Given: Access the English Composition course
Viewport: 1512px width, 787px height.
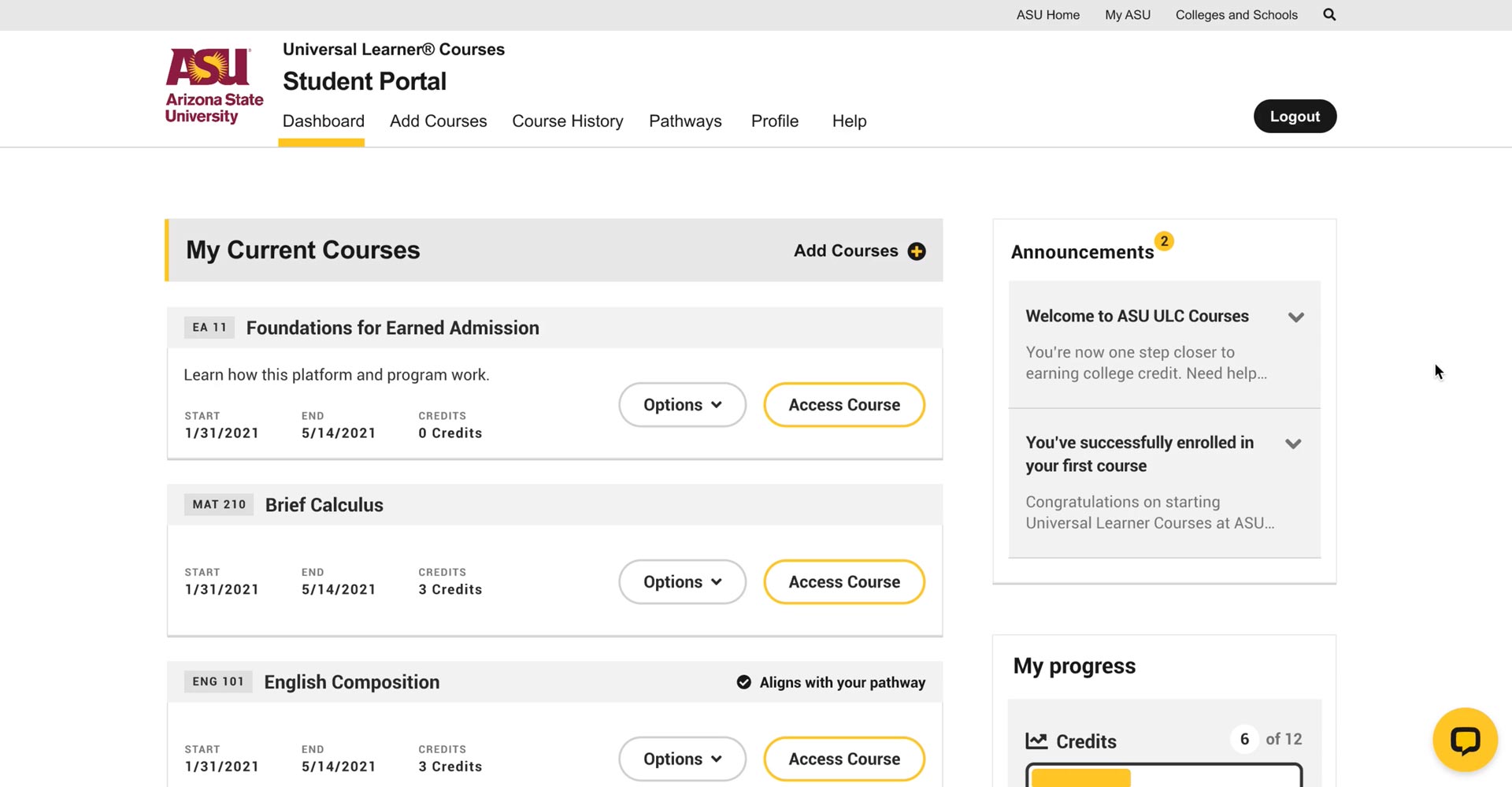Looking at the screenshot, I should point(844,759).
